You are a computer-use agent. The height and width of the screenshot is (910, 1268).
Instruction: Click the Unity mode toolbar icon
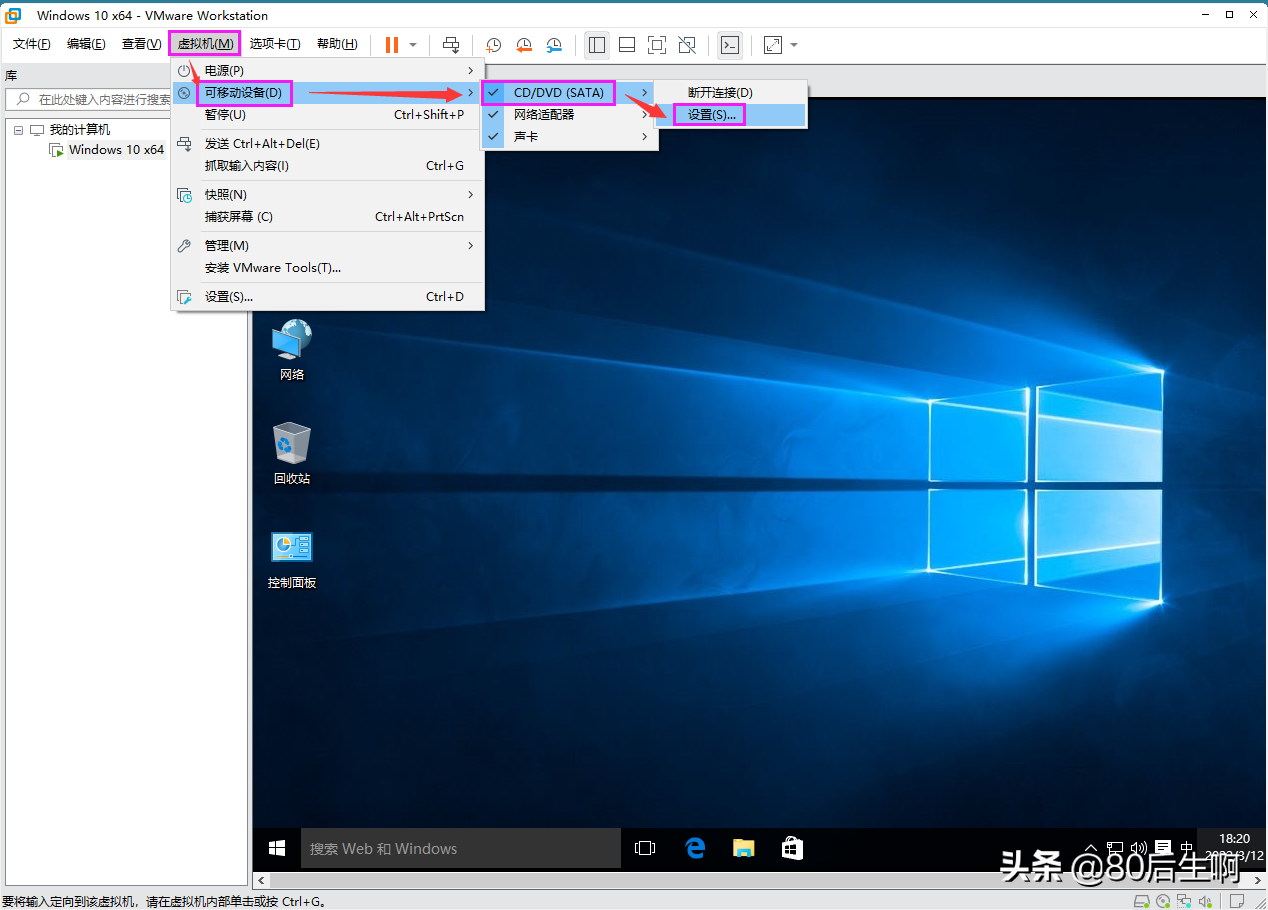click(x=687, y=45)
